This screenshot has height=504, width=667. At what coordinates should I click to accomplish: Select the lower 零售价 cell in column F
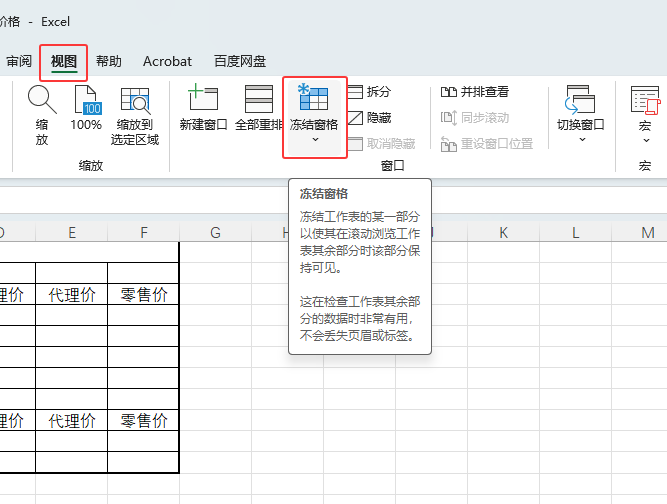143,420
